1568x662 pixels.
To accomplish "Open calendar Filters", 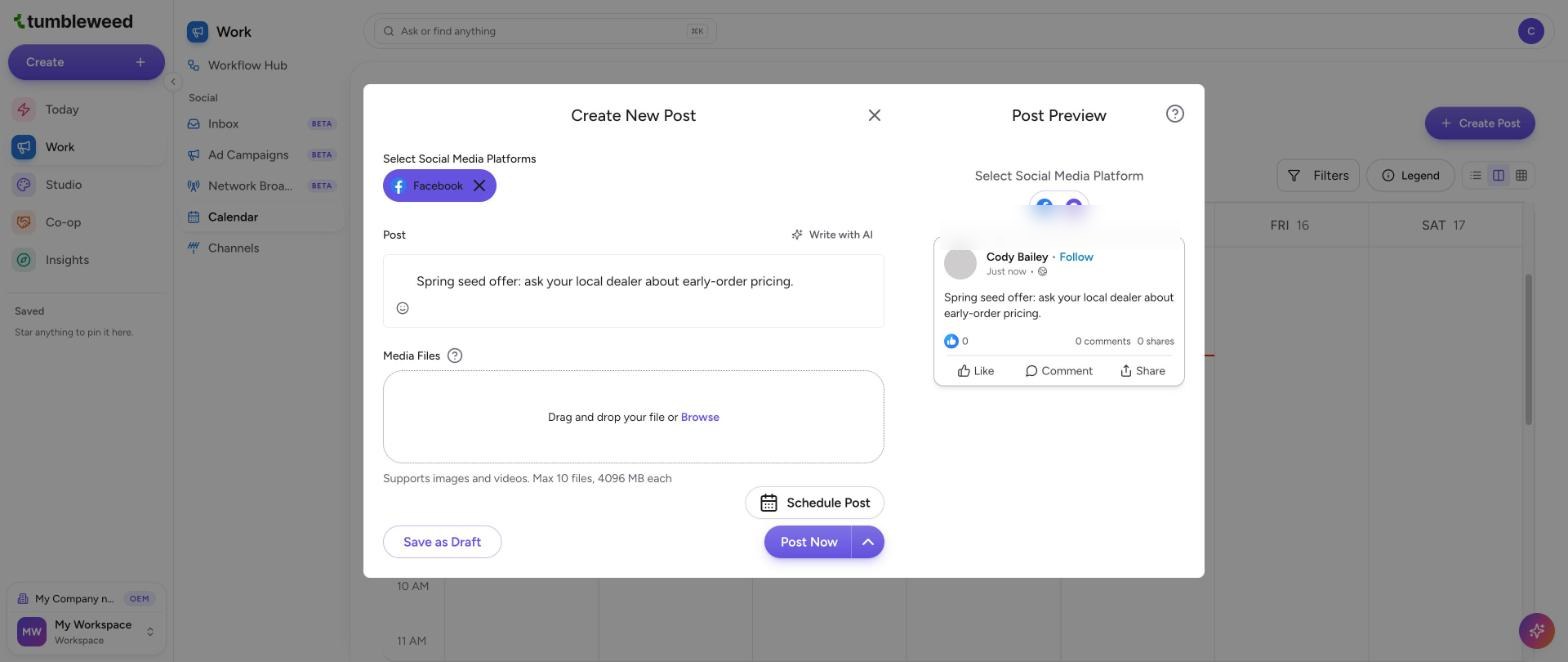I will pyautogui.click(x=1318, y=175).
